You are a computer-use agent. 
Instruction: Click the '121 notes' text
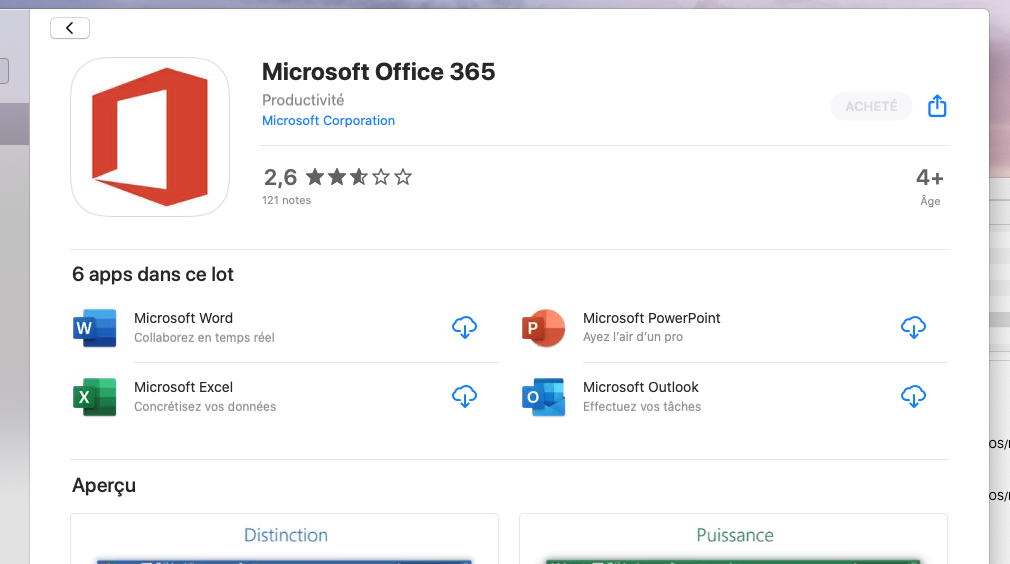tap(286, 200)
